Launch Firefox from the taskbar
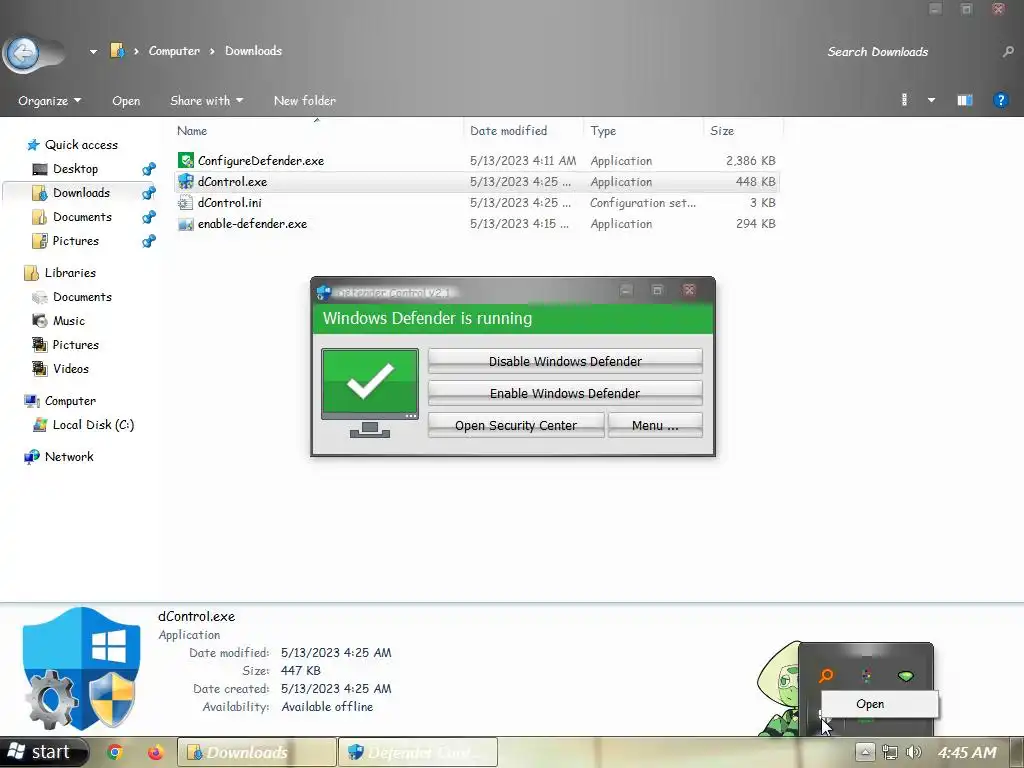Image resolution: width=1024 pixels, height=768 pixels. 155,752
